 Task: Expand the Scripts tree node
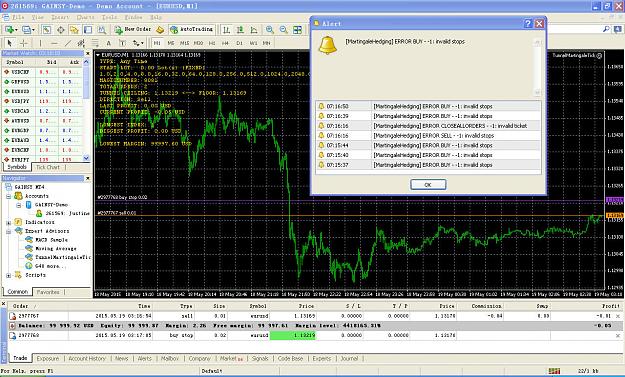tap(8, 275)
